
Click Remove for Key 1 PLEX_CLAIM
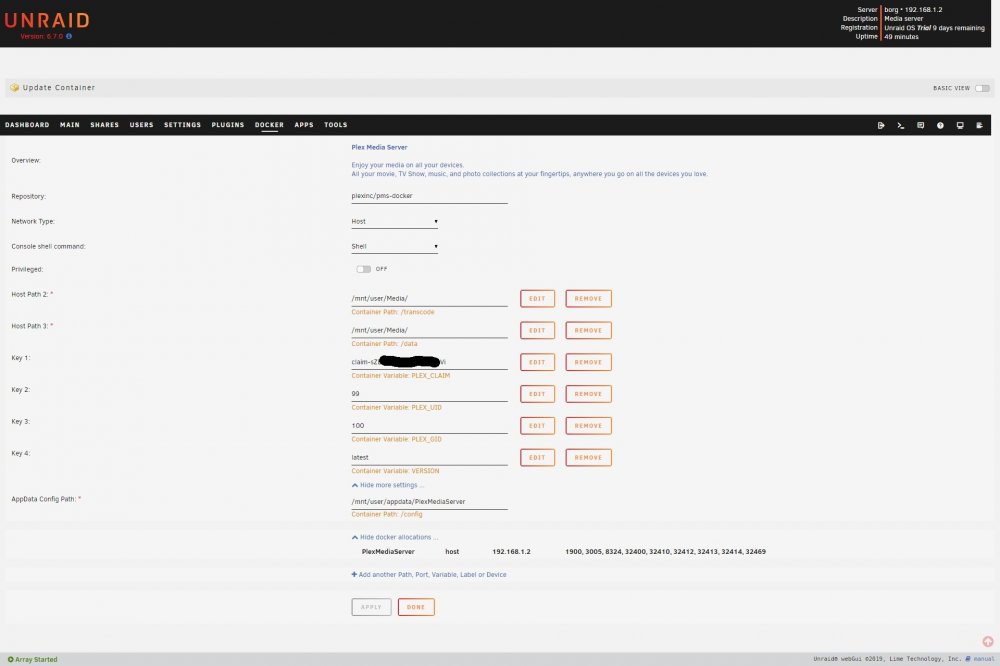tap(588, 362)
